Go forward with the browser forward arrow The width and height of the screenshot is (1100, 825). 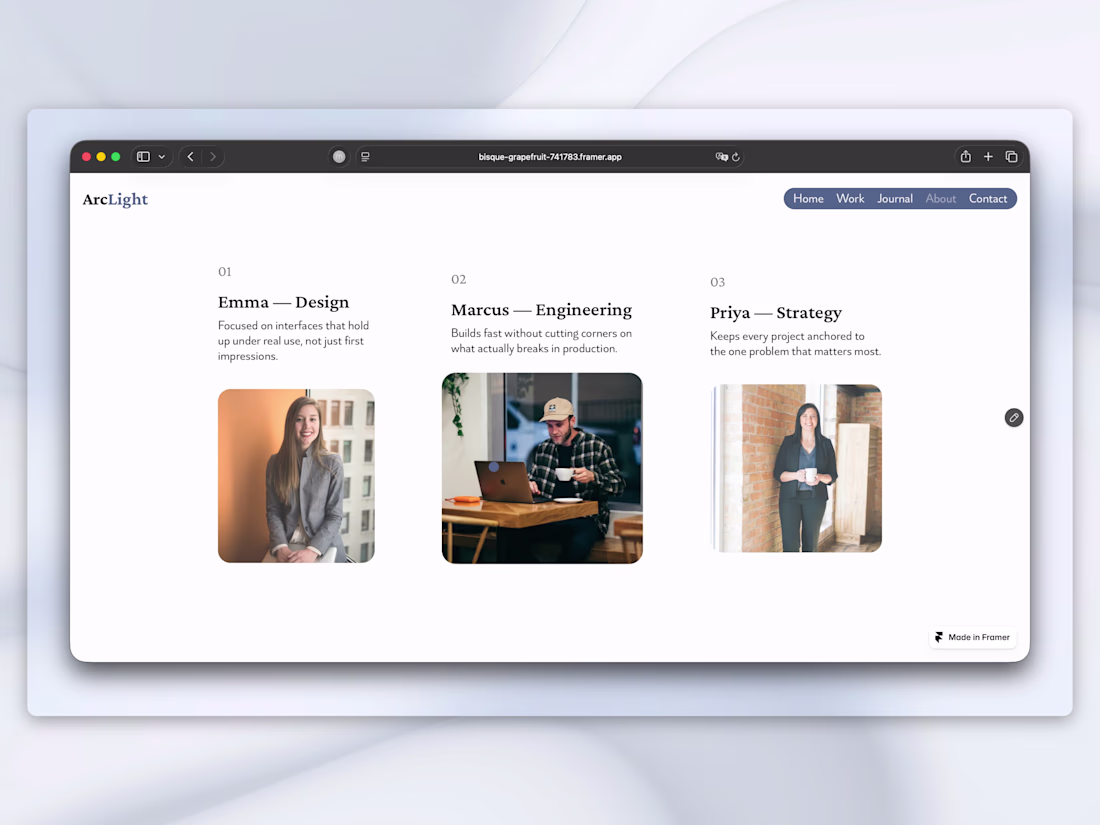click(213, 156)
